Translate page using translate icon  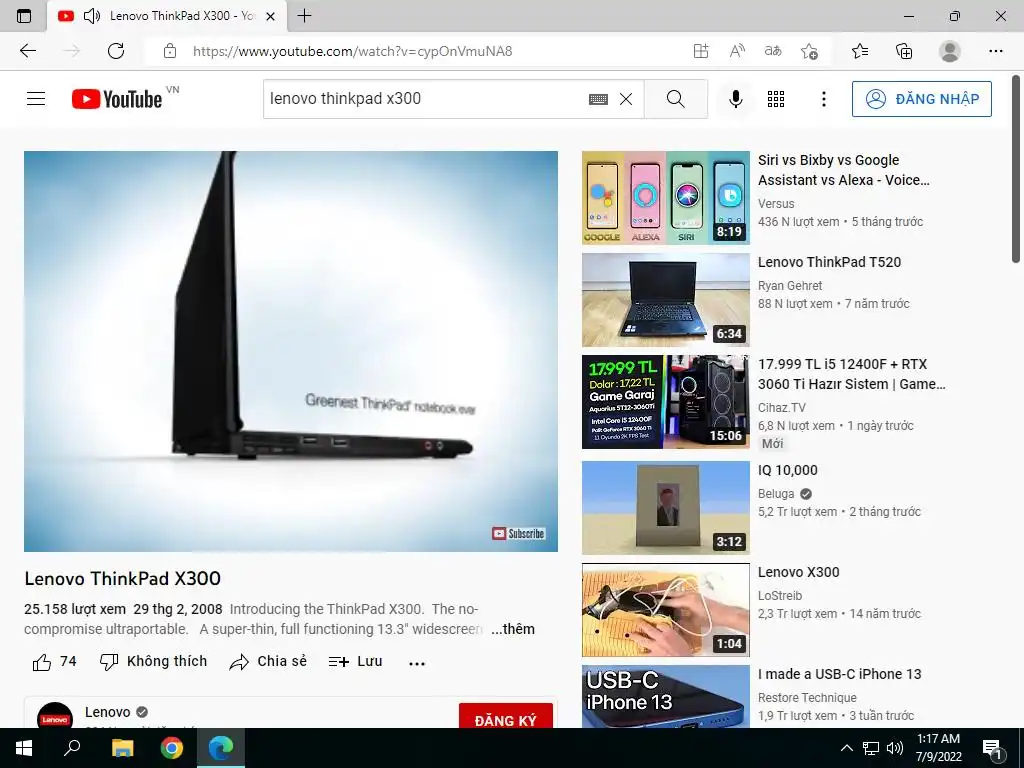pyautogui.click(x=773, y=51)
